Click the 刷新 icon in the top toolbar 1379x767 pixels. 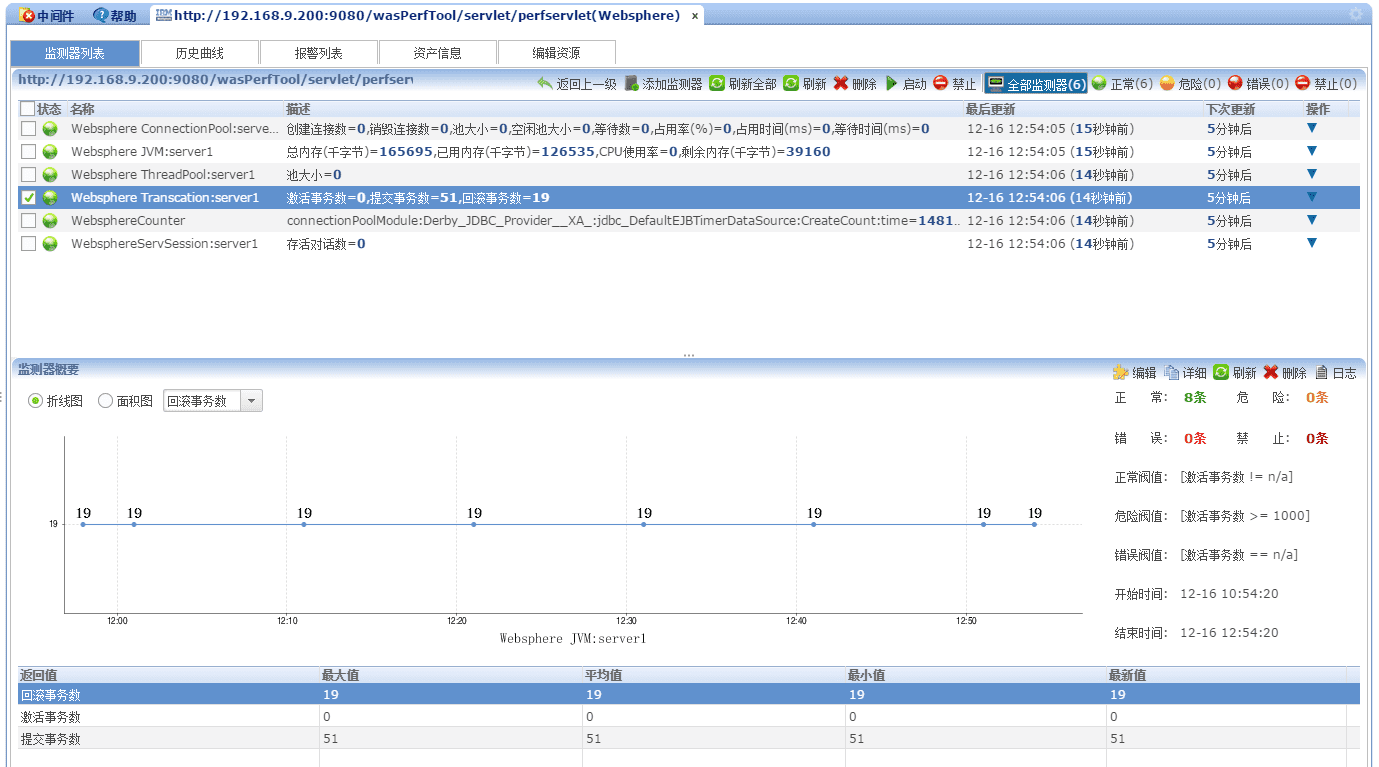point(791,84)
